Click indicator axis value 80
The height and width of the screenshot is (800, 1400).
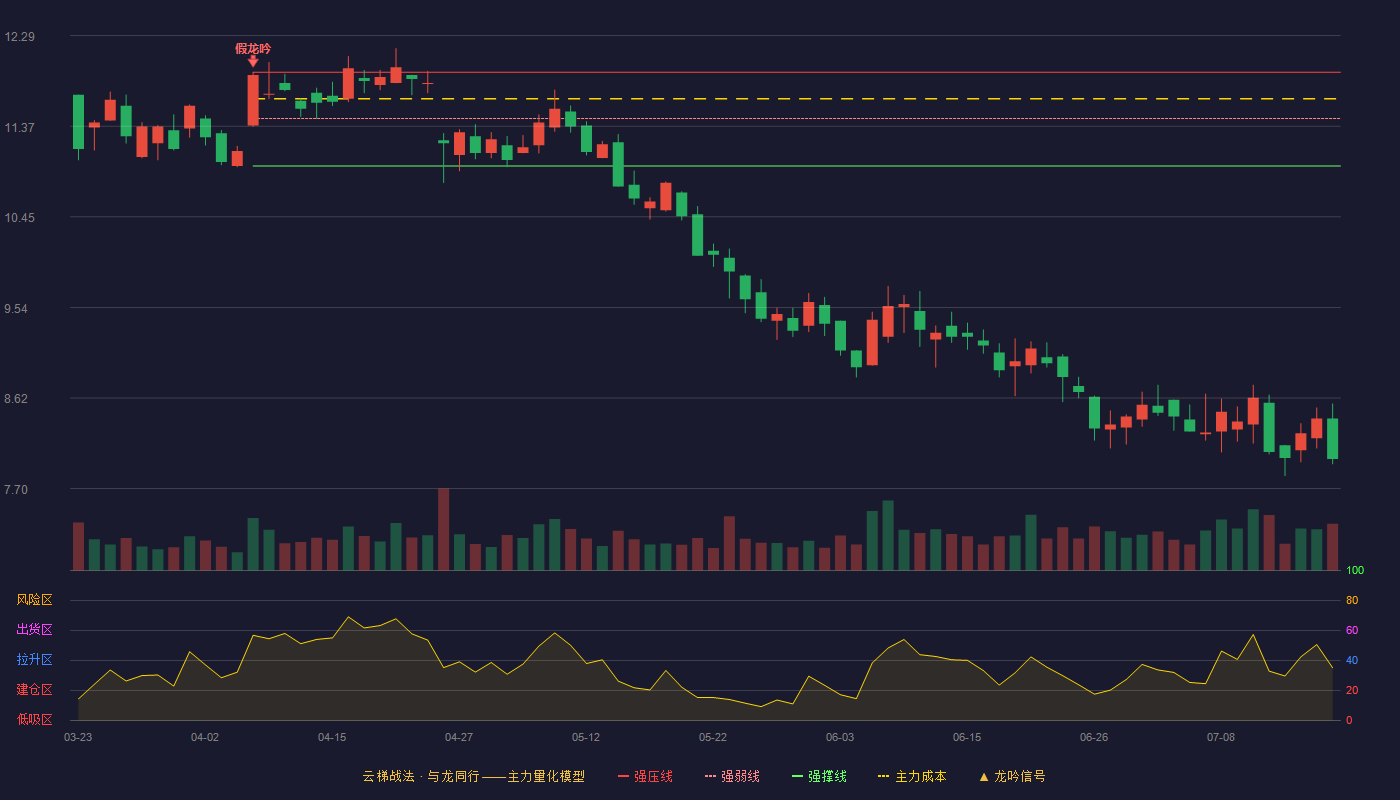[1352, 600]
